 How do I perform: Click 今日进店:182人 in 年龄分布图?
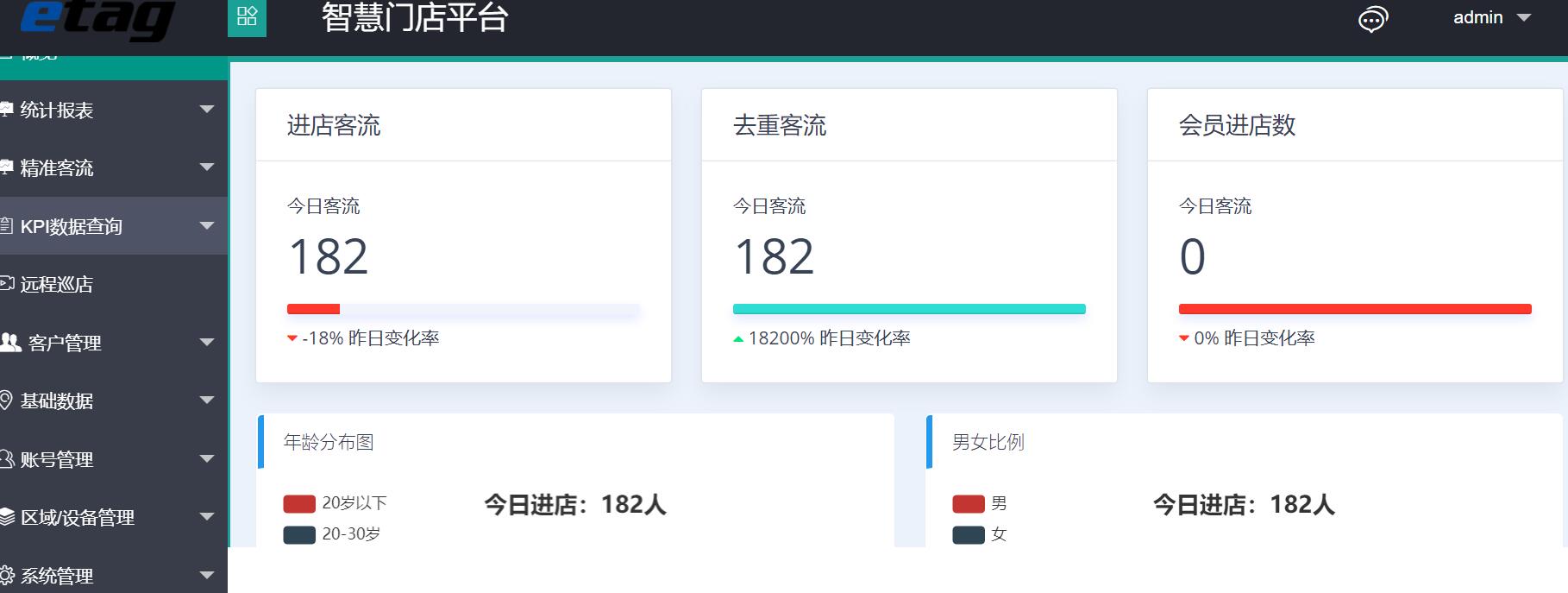[x=575, y=504]
